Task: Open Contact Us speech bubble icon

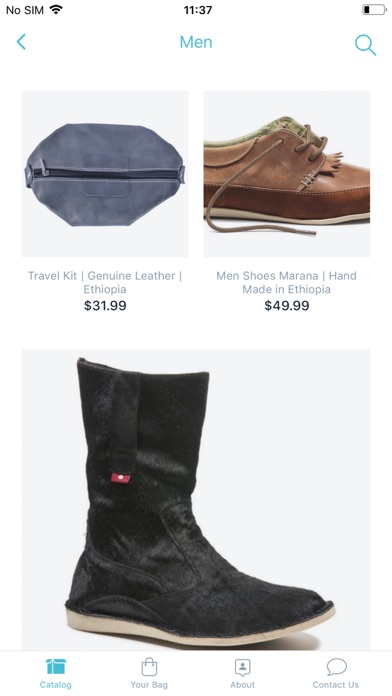Action: click(x=336, y=667)
